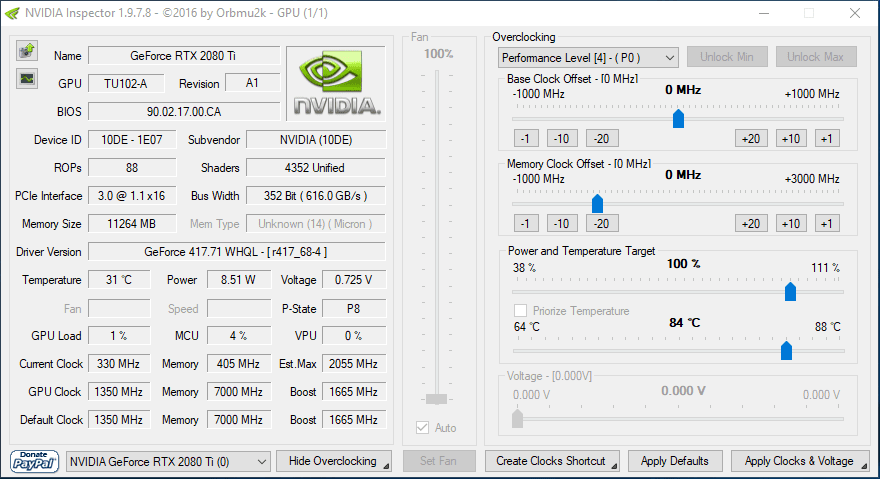Click the Bus Width value 352 Bit

point(316,196)
